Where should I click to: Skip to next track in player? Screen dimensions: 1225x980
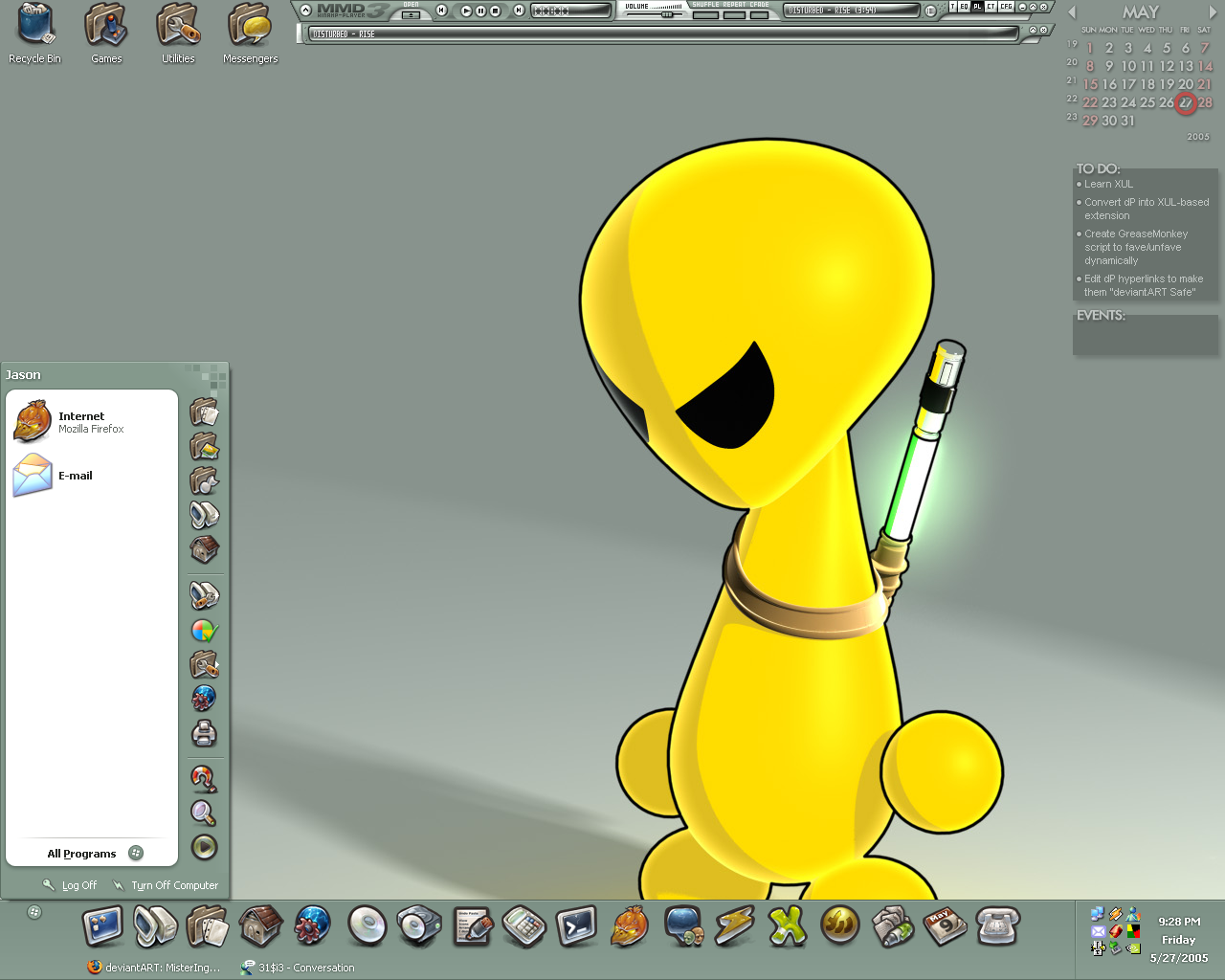coord(519,11)
